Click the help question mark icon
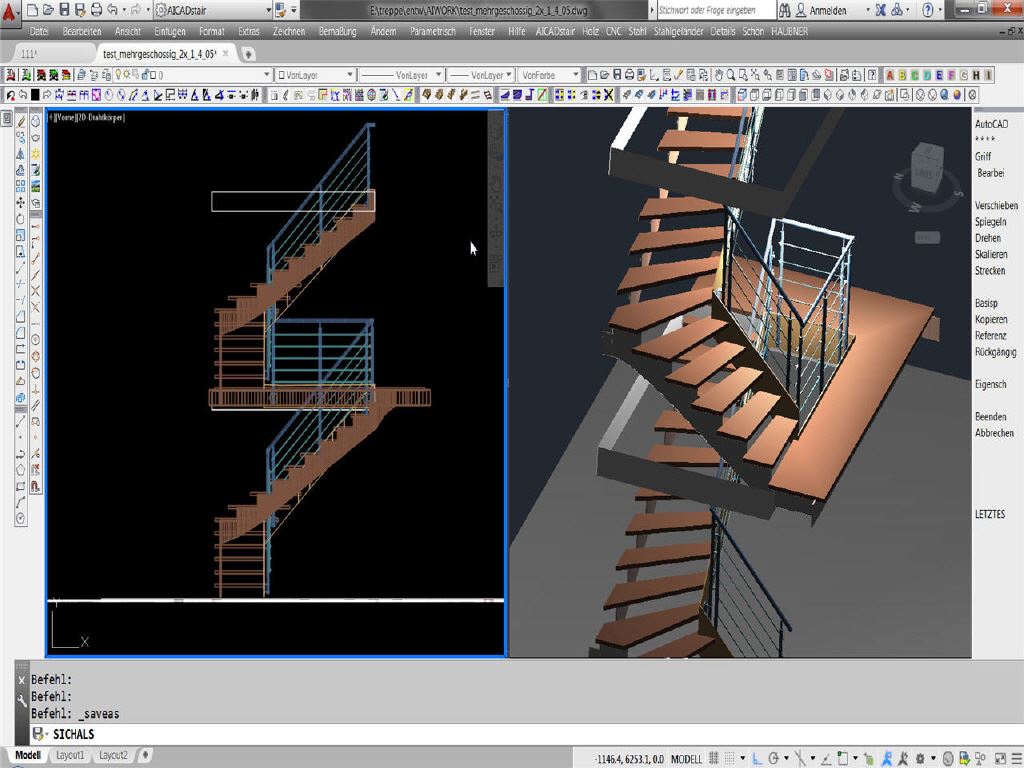 [927, 10]
